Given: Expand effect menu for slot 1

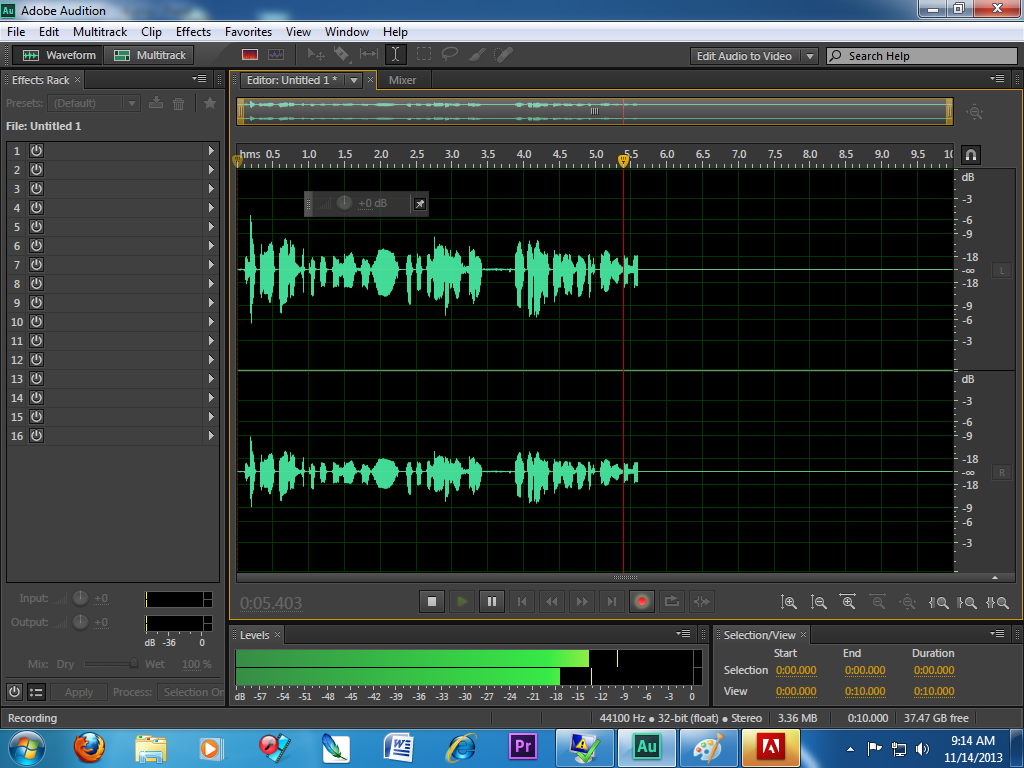Looking at the screenshot, I should click(211, 151).
